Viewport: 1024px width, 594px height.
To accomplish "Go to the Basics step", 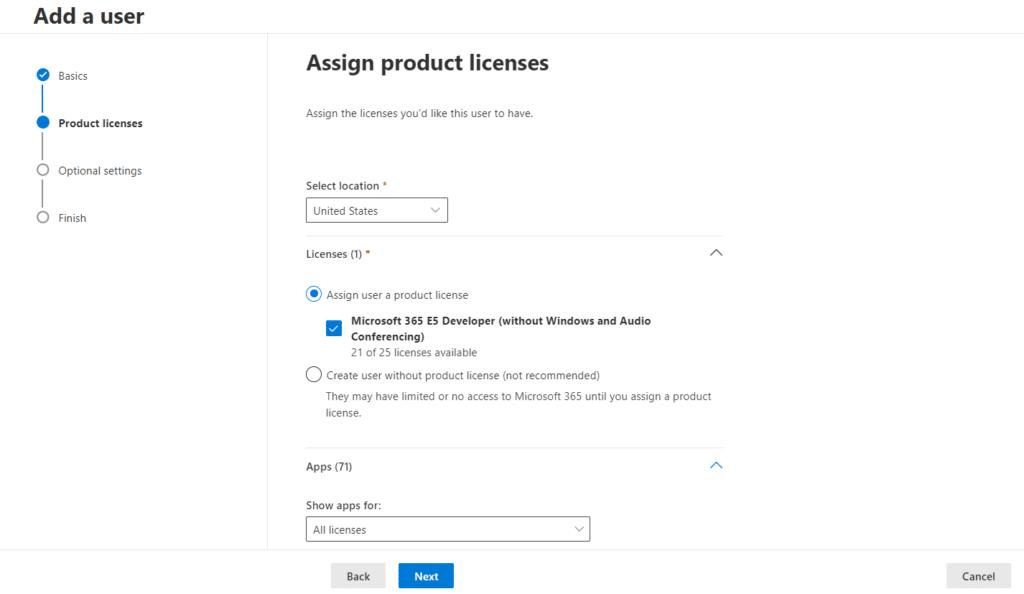I will pyautogui.click(x=73, y=76).
